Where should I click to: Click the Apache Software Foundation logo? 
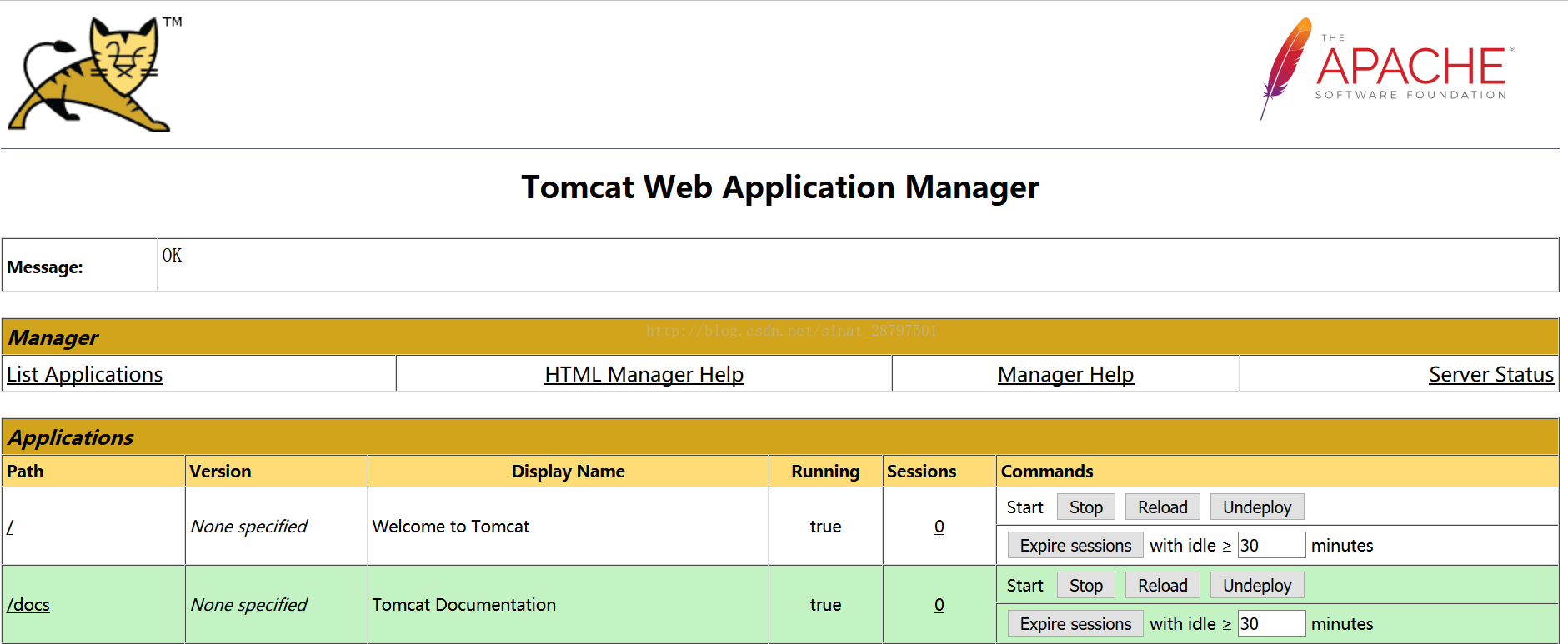[x=1388, y=69]
